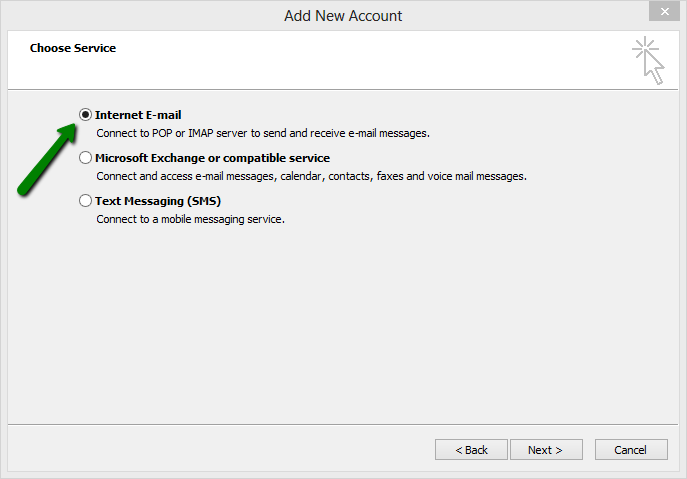This screenshot has width=687, height=479.
Task: Go back with the < Back button
Action: (x=471, y=450)
